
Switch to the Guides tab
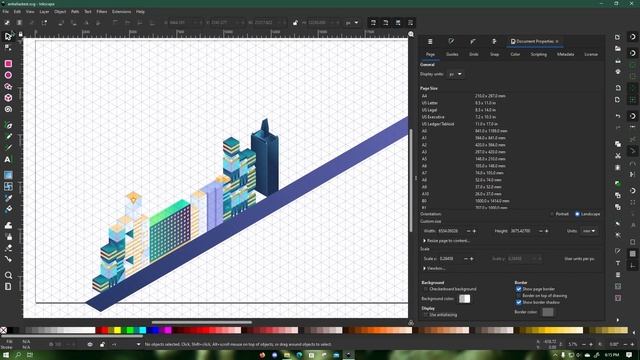pyautogui.click(x=452, y=54)
